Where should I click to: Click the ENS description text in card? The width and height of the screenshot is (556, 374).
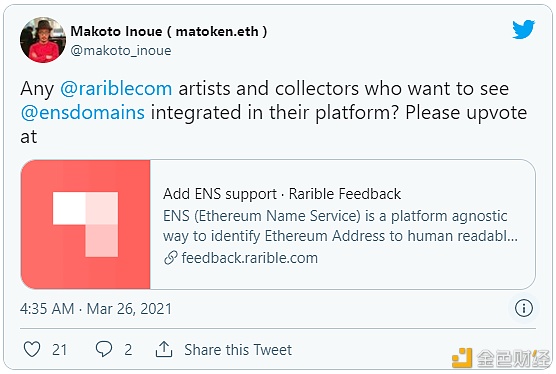[x=340, y=226]
